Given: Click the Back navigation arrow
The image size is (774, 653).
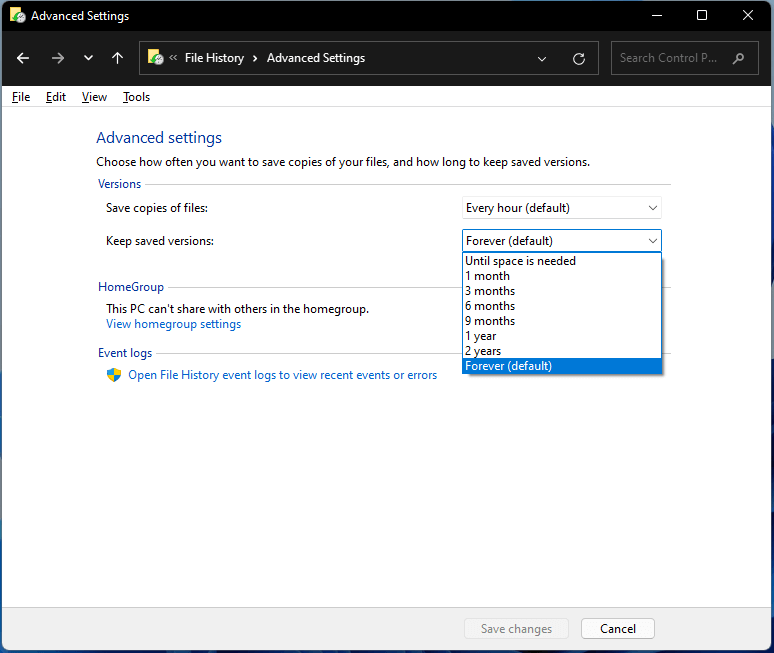Looking at the screenshot, I should [24, 58].
